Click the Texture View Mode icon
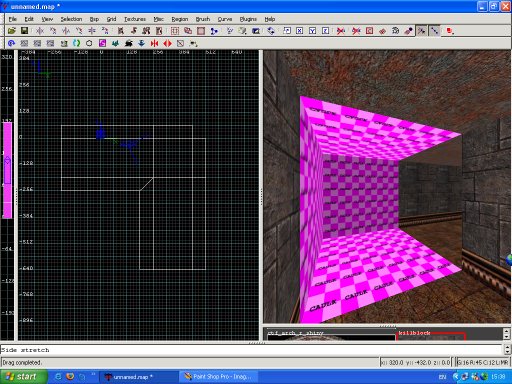This screenshot has height=384, width=512. pos(243,31)
